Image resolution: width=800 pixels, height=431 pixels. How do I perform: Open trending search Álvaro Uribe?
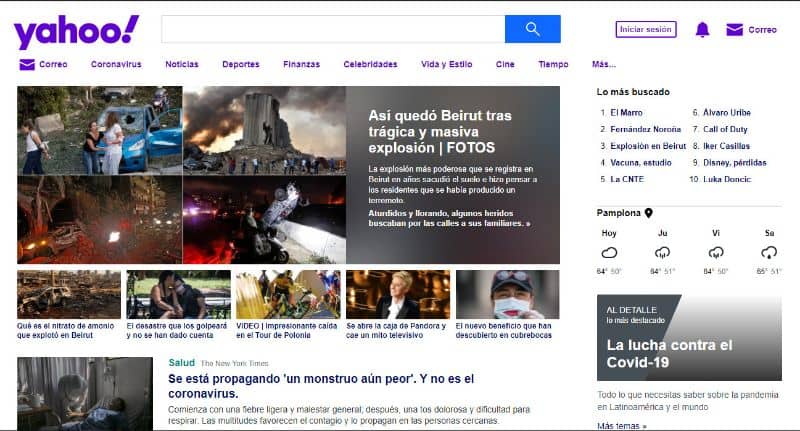pyautogui.click(x=727, y=113)
